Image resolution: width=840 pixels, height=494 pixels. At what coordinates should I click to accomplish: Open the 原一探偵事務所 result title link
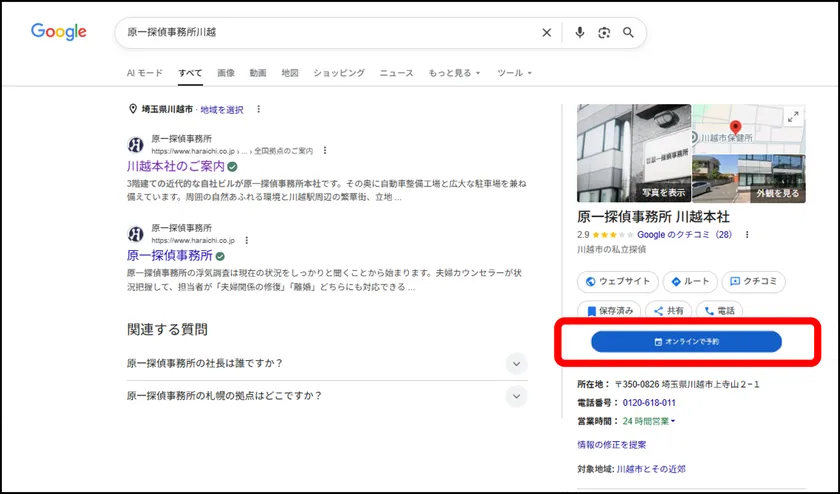(170, 256)
